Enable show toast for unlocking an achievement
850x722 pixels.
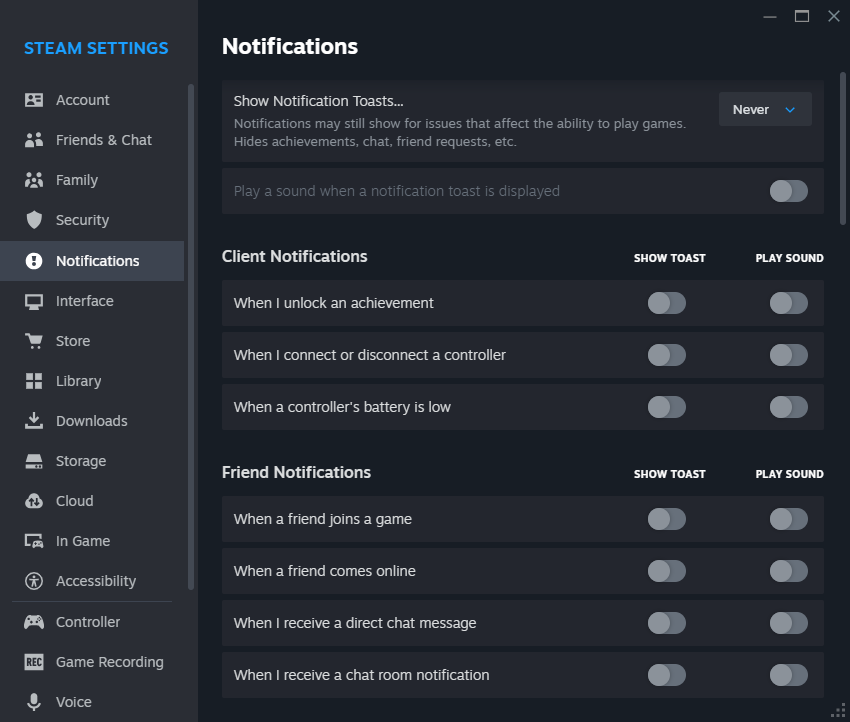tap(667, 303)
